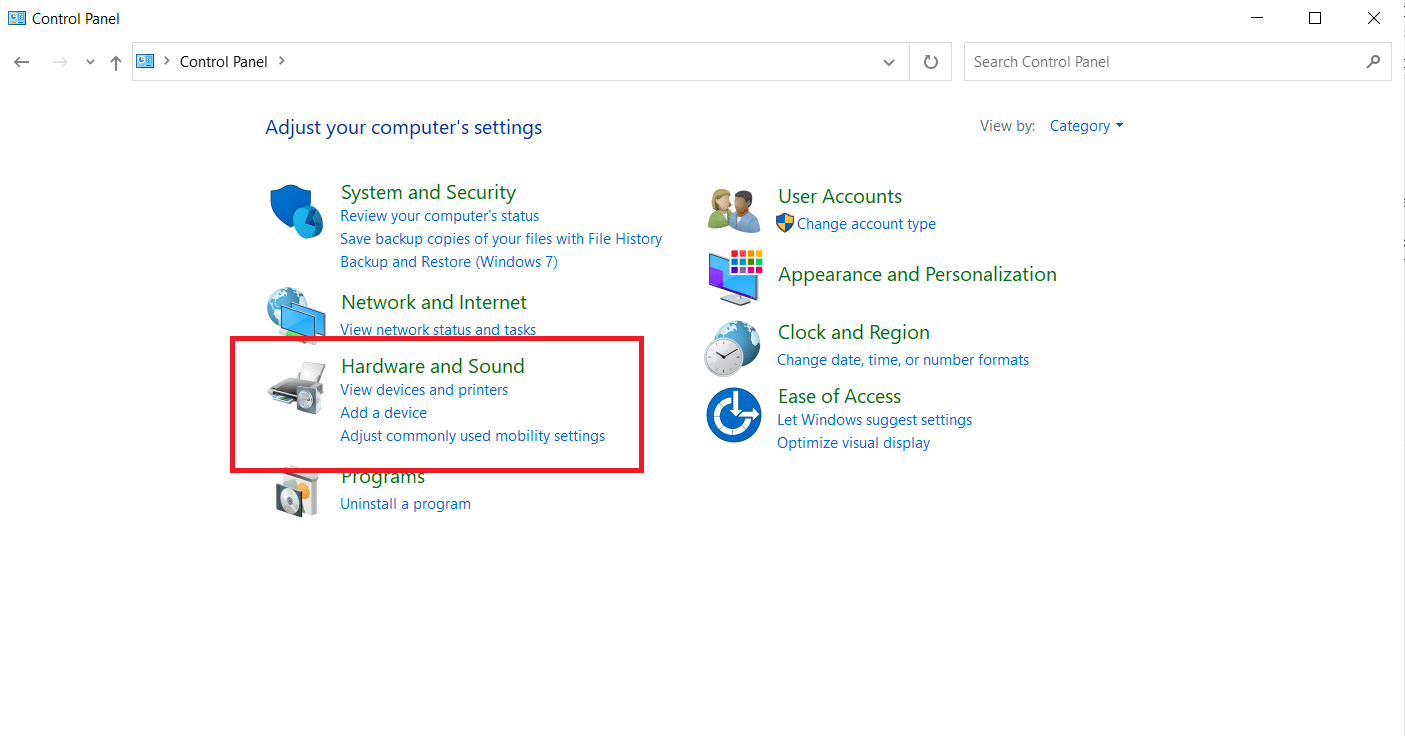Open the Network and Internet heading
Image resolution: width=1405 pixels, height=736 pixels.
pyautogui.click(x=434, y=302)
